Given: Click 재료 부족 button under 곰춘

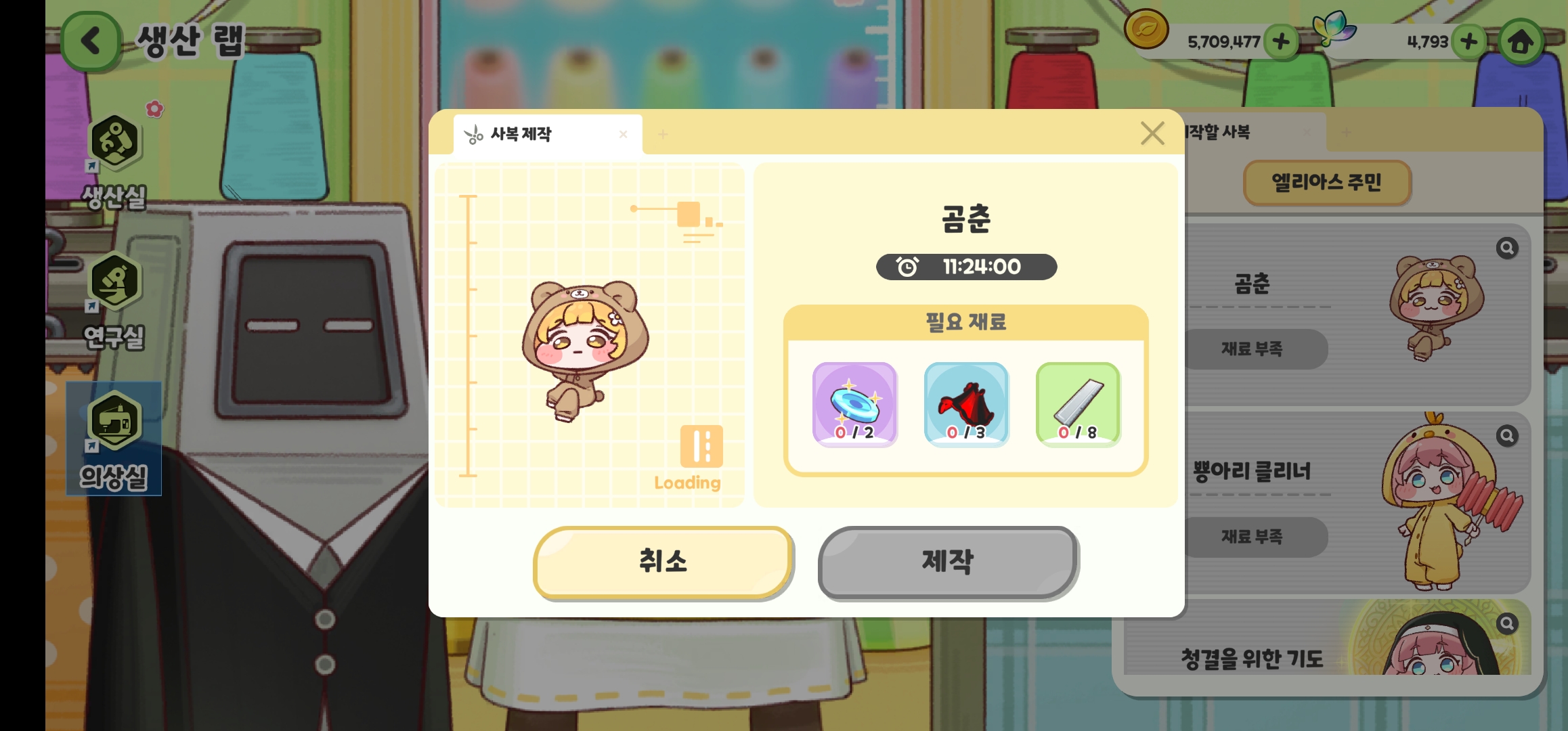Looking at the screenshot, I should pyautogui.click(x=1252, y=349).
